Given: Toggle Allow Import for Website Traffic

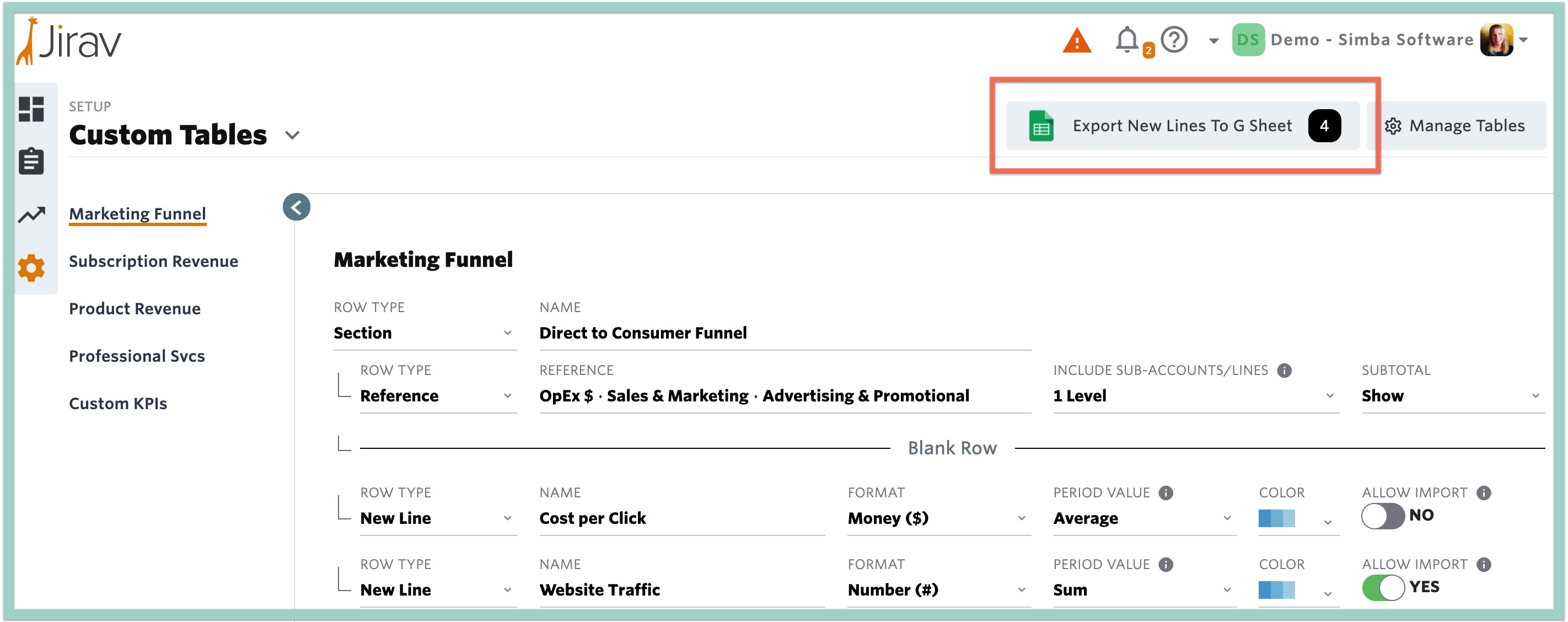Looking at the screenshot, I should [1383, 588].
